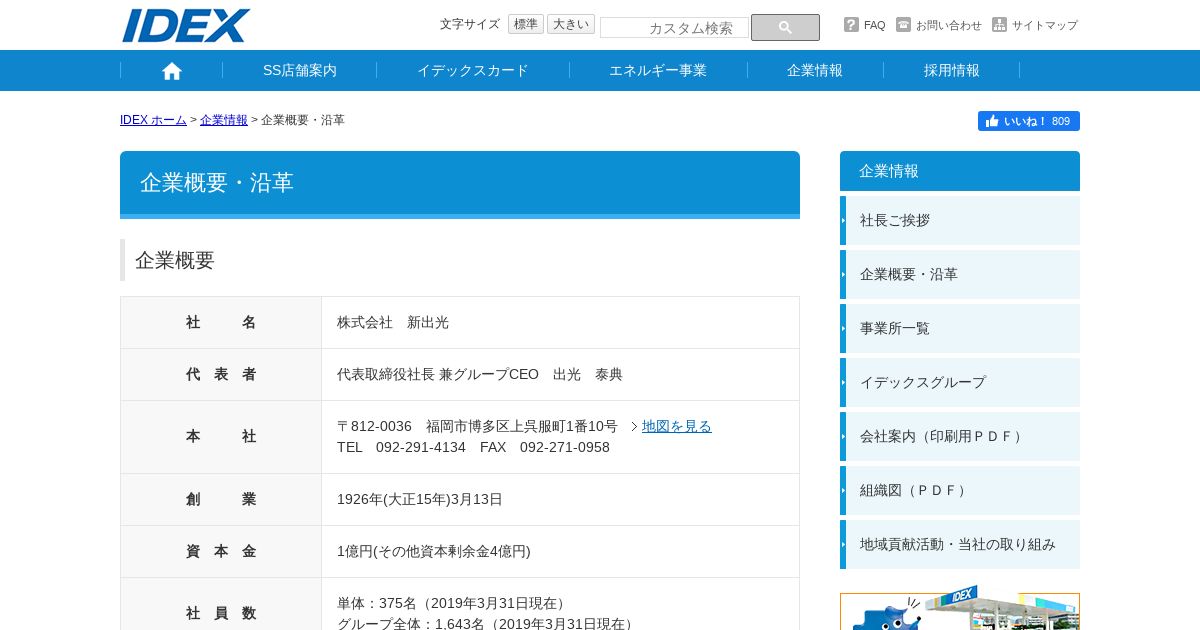Viewport: 1200px width, 630px height.
Task: Open エネルギー事業 menu
Action: point(658,70)
